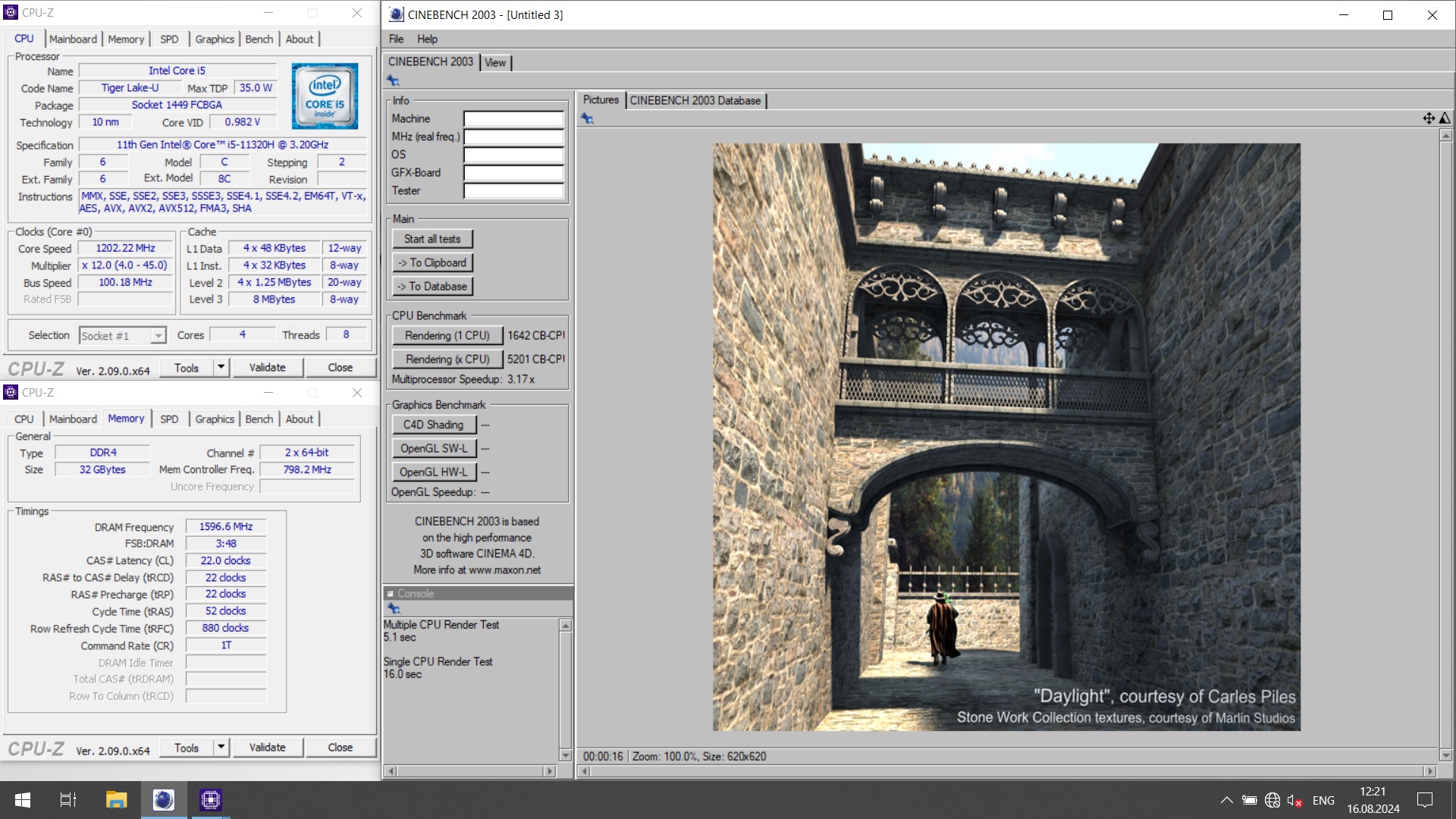Switch to CINEBENCH taskbar icon
This screenshot has height=819, width=1456.
click(x=163, y=800)
